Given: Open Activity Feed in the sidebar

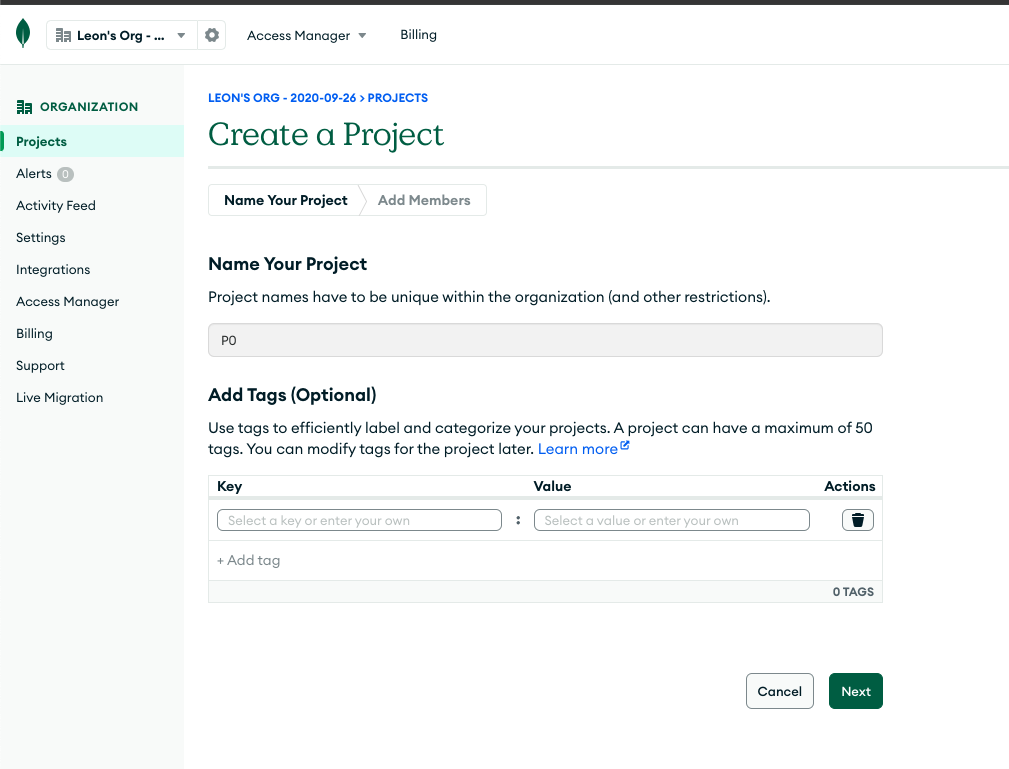Looking at the screenshot, I should (x=56, y=206).
